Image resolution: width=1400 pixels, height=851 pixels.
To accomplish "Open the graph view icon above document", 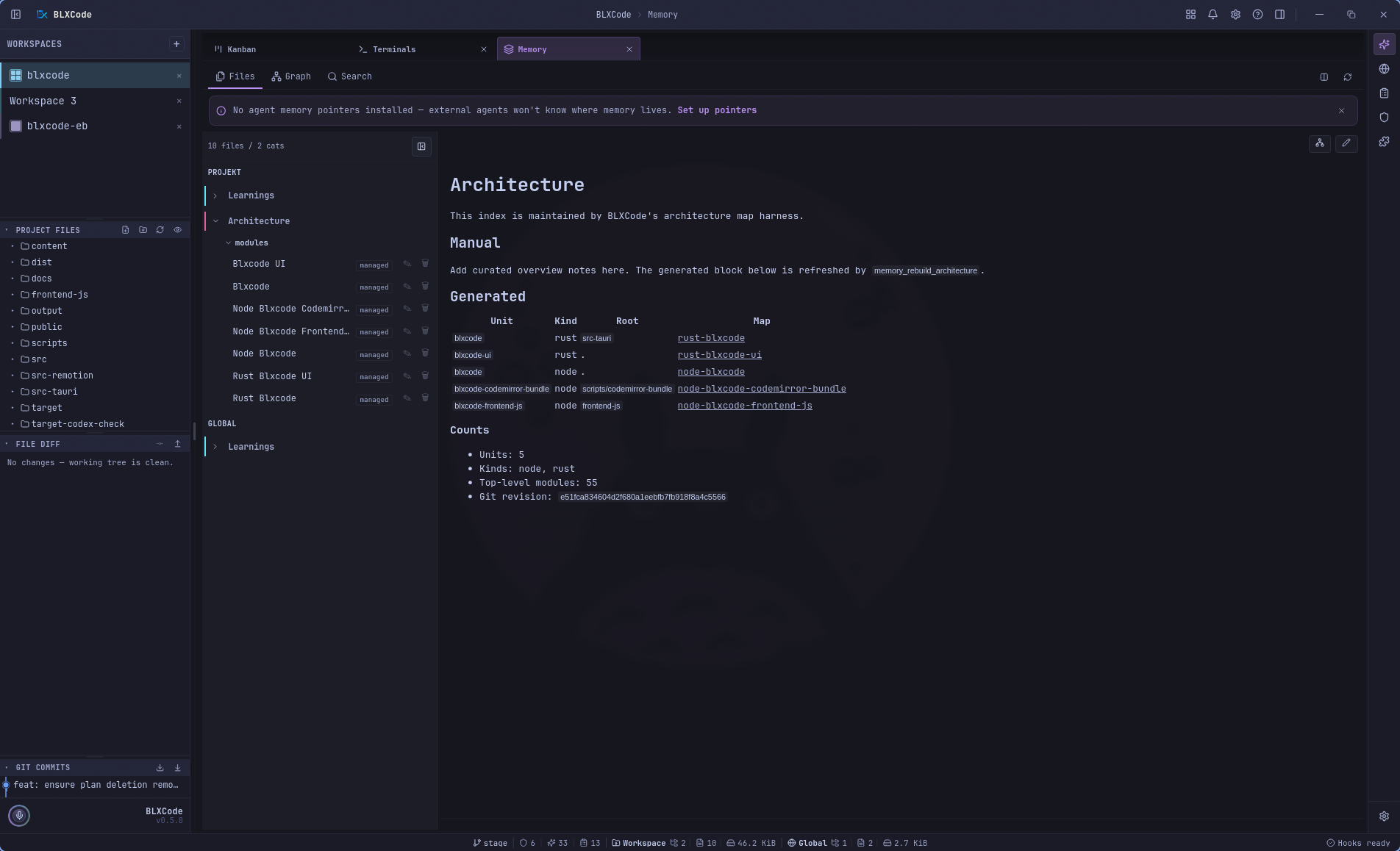I will pos(1320,143).
